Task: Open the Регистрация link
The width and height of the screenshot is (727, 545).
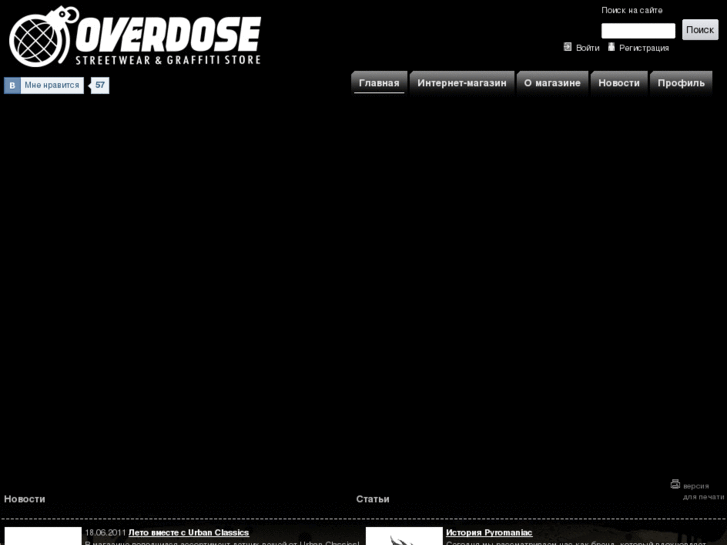Action: pyautogui.click(x=644, y=48)
